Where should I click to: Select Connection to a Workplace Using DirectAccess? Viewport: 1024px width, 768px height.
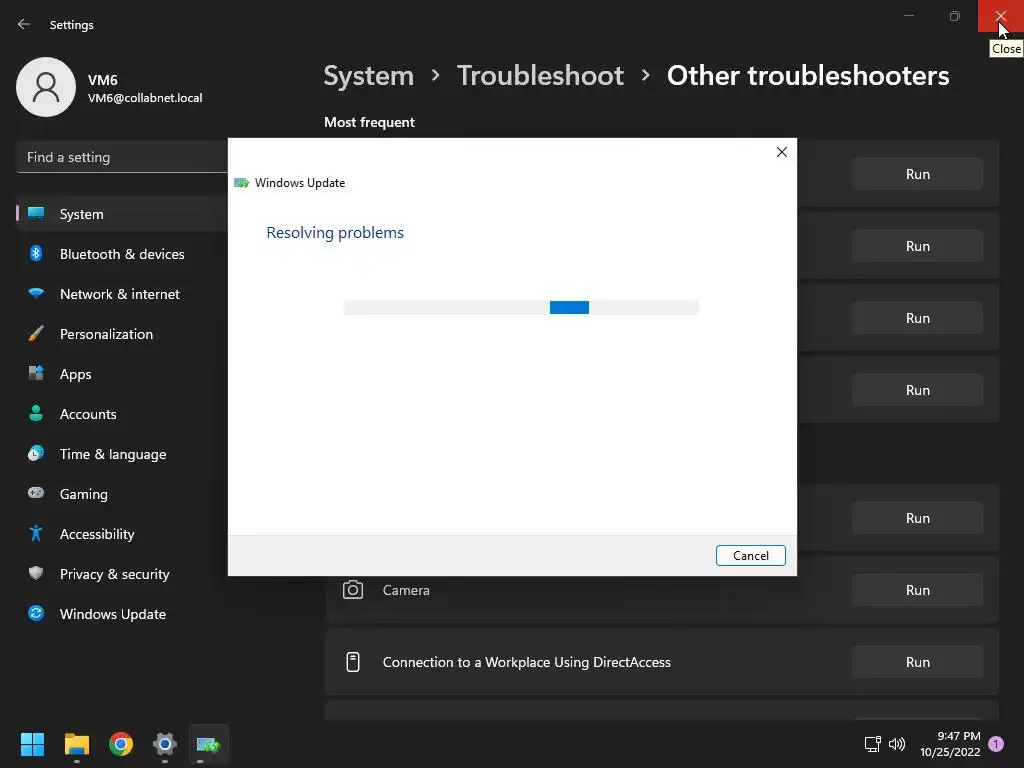[x=526, y=662]
